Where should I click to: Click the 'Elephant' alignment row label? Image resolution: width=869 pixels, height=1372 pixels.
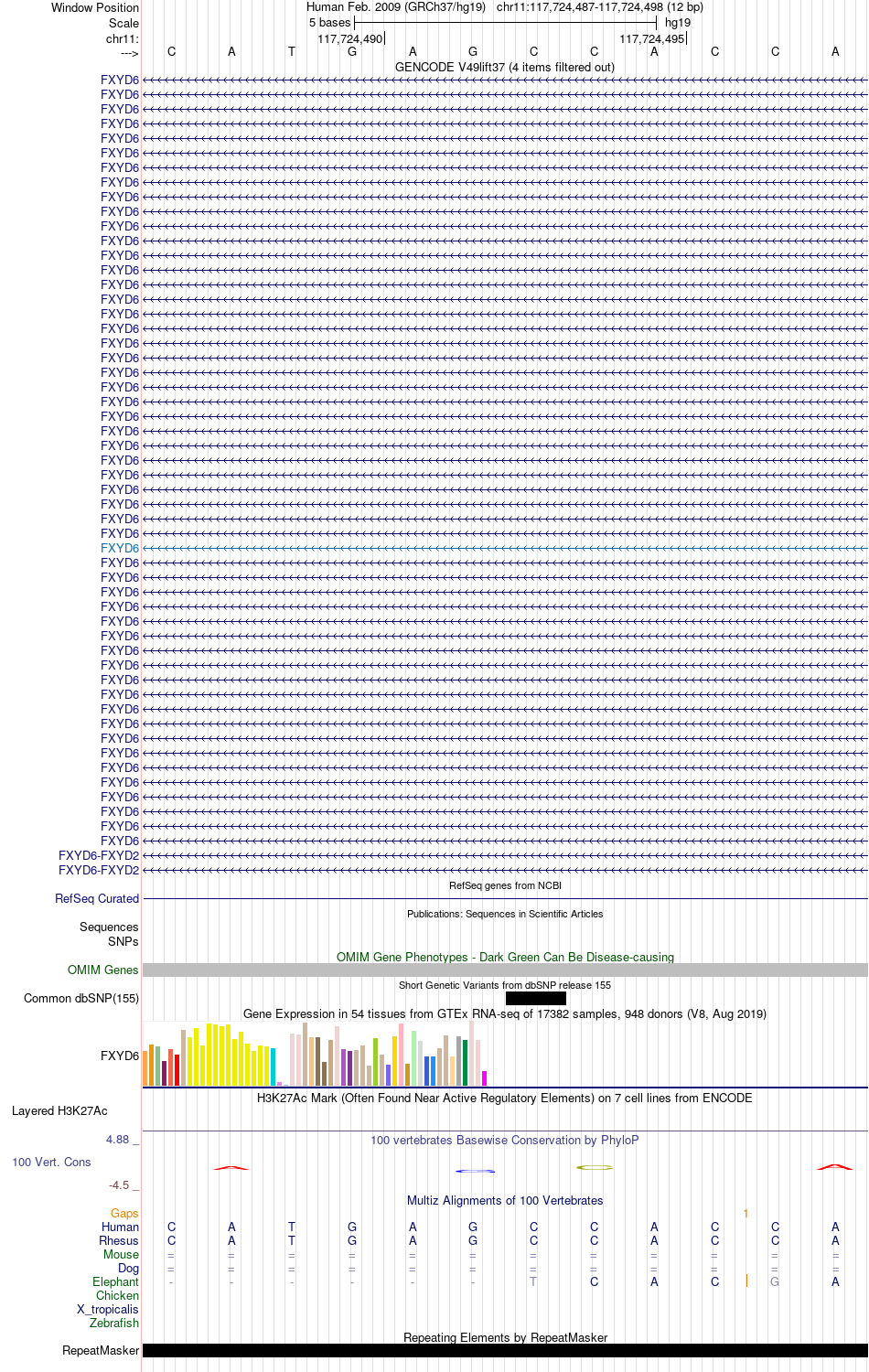click(x=116, y=1281)
